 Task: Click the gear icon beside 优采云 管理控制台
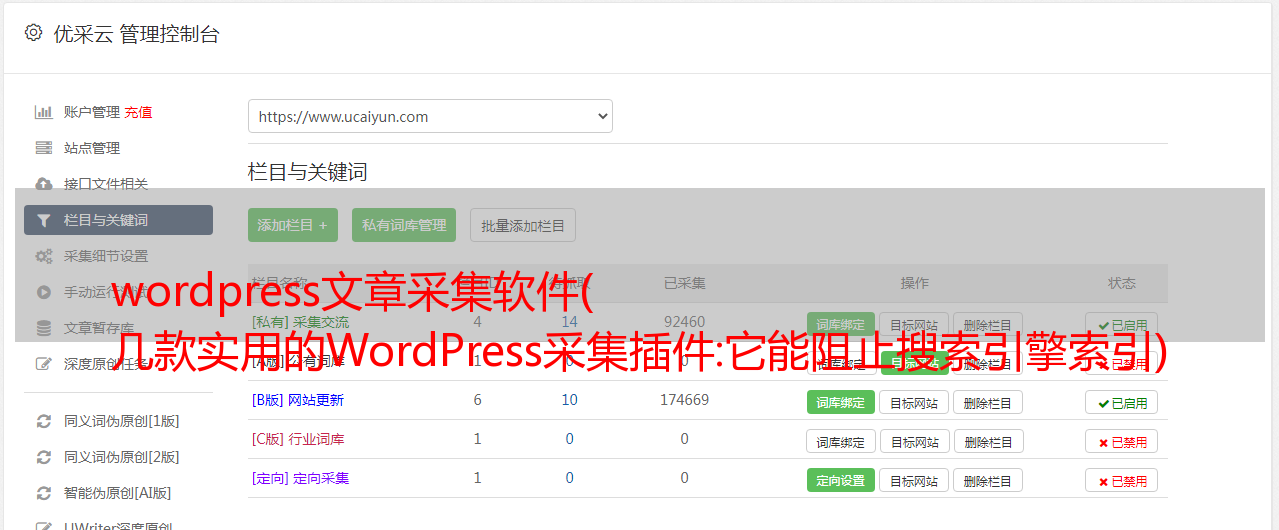coord(33,33)
